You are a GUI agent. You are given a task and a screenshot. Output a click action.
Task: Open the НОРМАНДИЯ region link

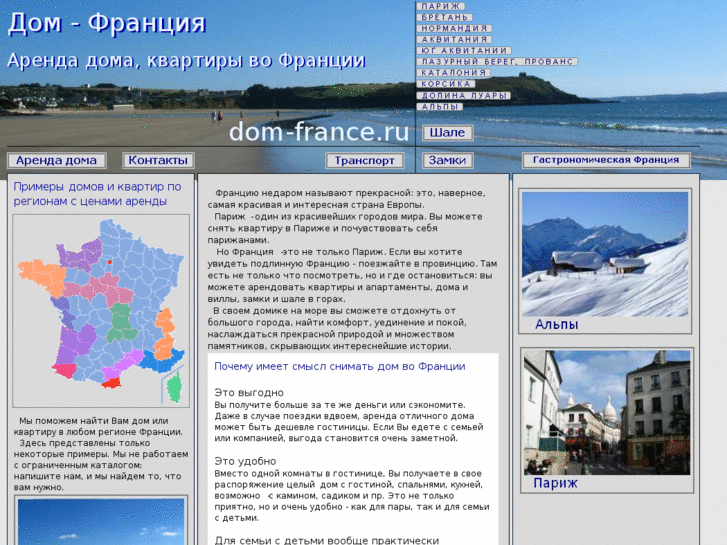point(454,28)
